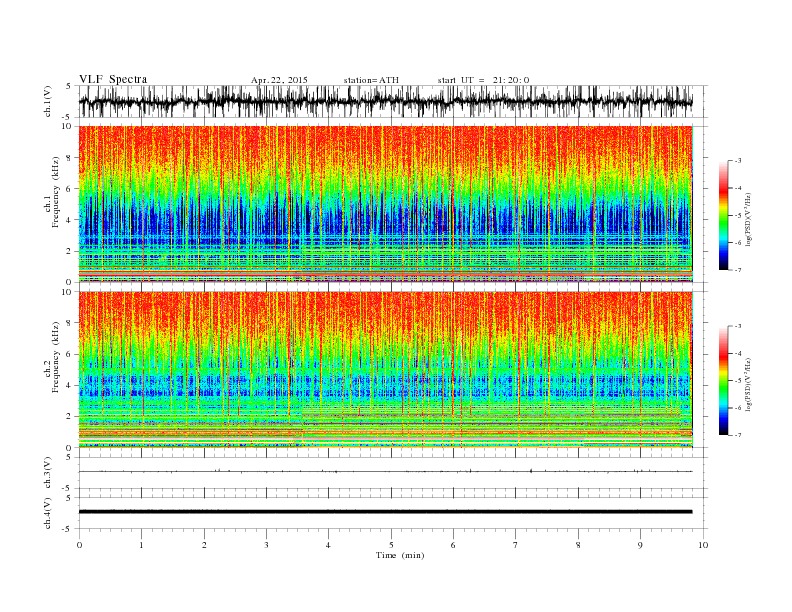Click the 'ch.1(V)' axis label

(x=48, y=102)
